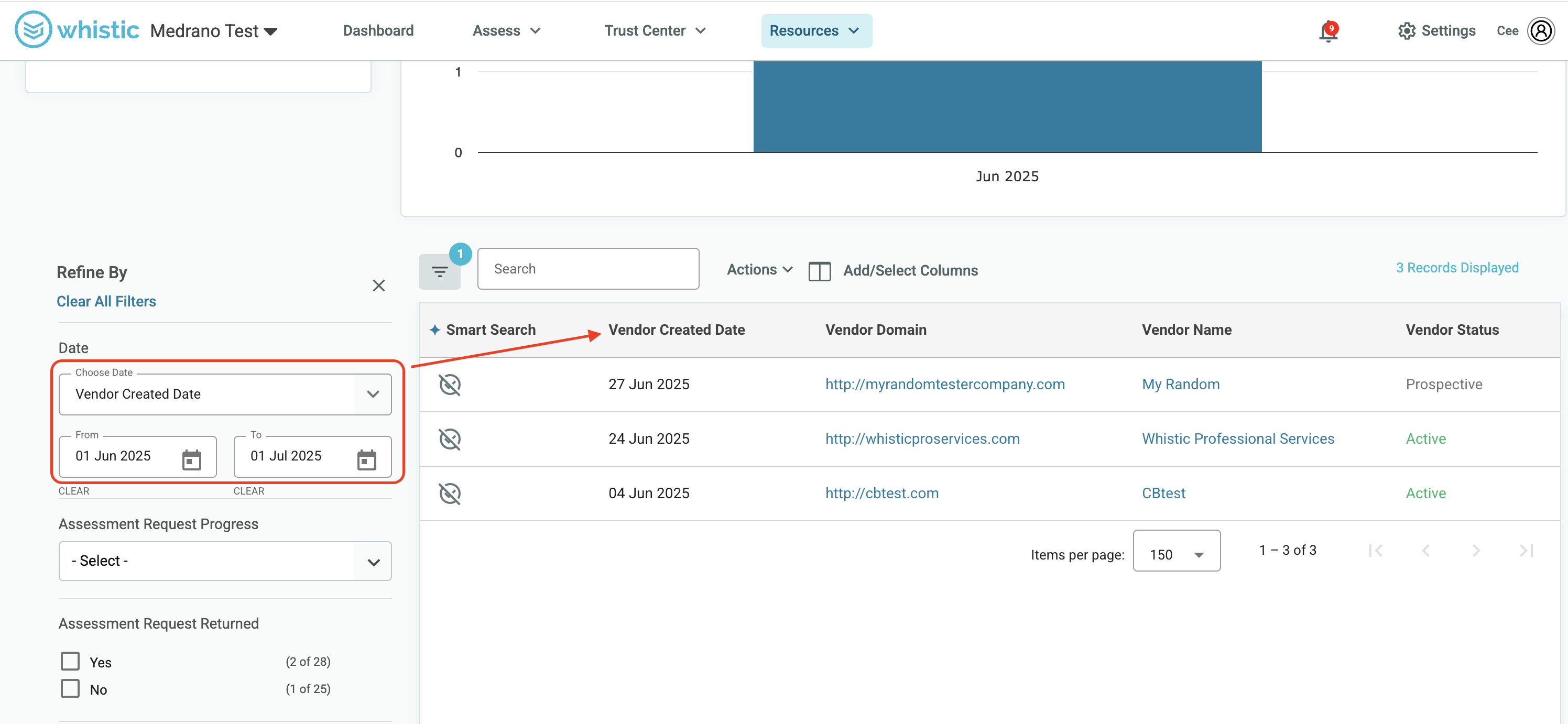The width and height of the screenshot is (1568, 724).
Task: Sort by Vendor Status column
Action: click(x=1452, y=330)
